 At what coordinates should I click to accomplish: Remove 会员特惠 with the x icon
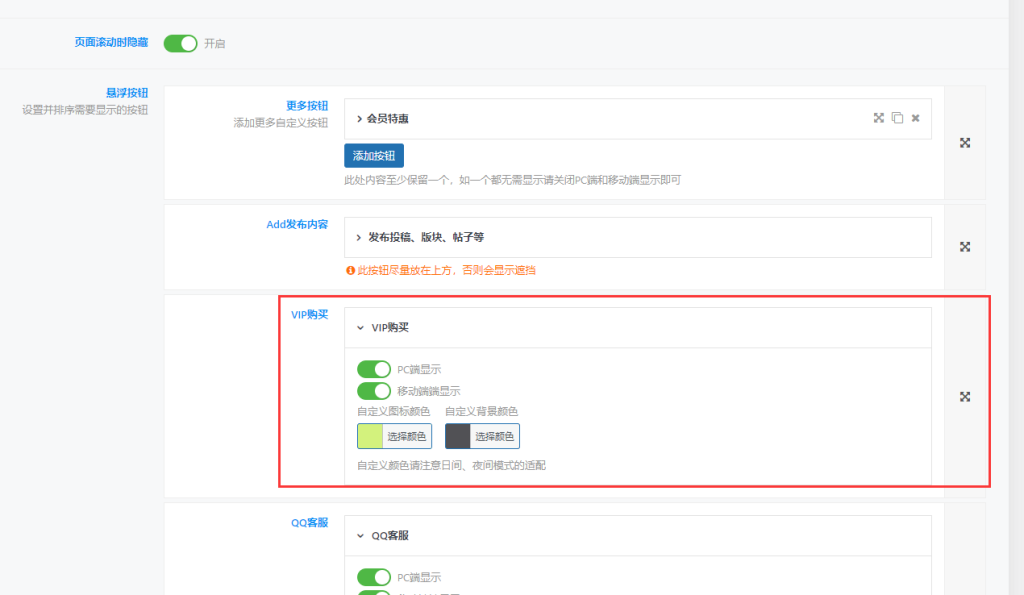tap(915, 118)
